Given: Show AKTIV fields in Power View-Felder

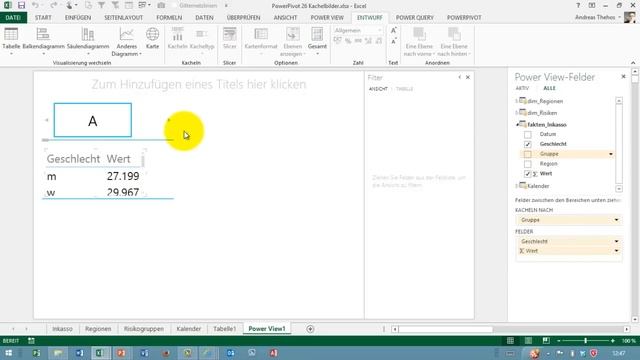Looking at the screenshot, I should click(x=522, y=88).
